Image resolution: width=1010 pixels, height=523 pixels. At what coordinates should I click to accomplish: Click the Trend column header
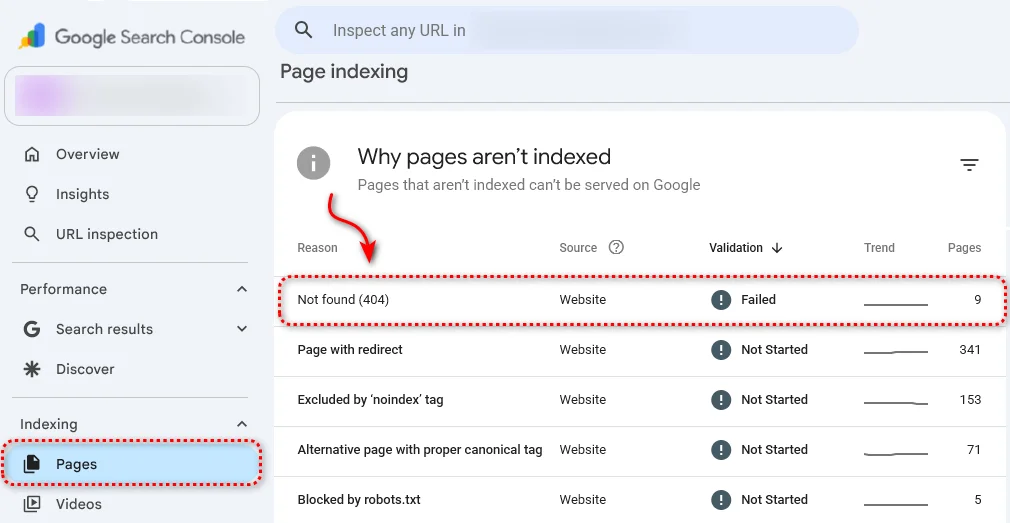pos(879,248)
